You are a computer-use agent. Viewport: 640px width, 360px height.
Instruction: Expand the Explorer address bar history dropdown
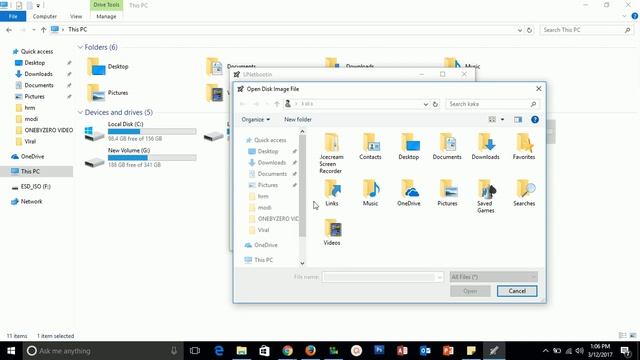[520, 30]
